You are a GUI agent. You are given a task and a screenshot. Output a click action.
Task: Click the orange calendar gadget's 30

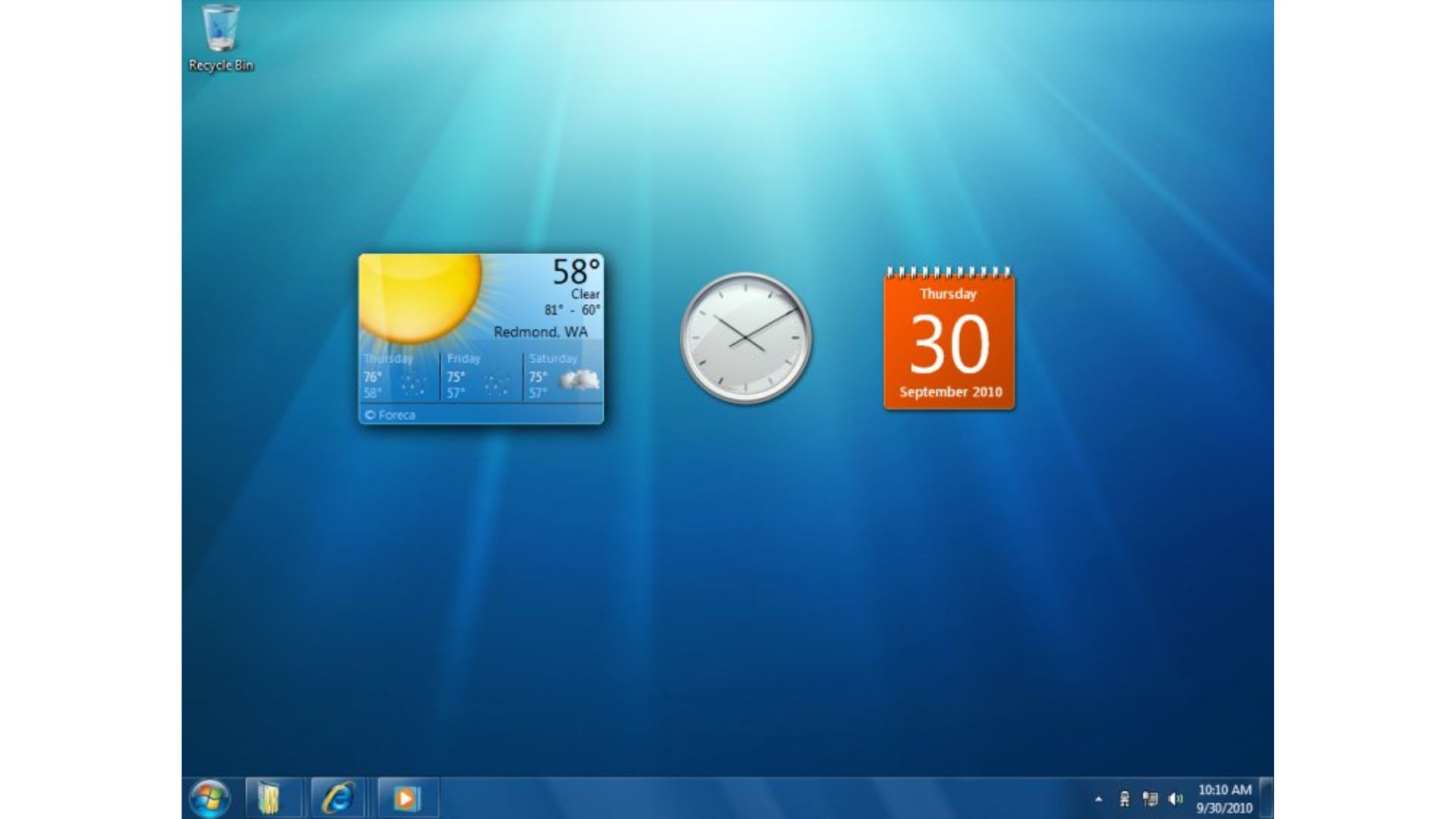[949, 345]
